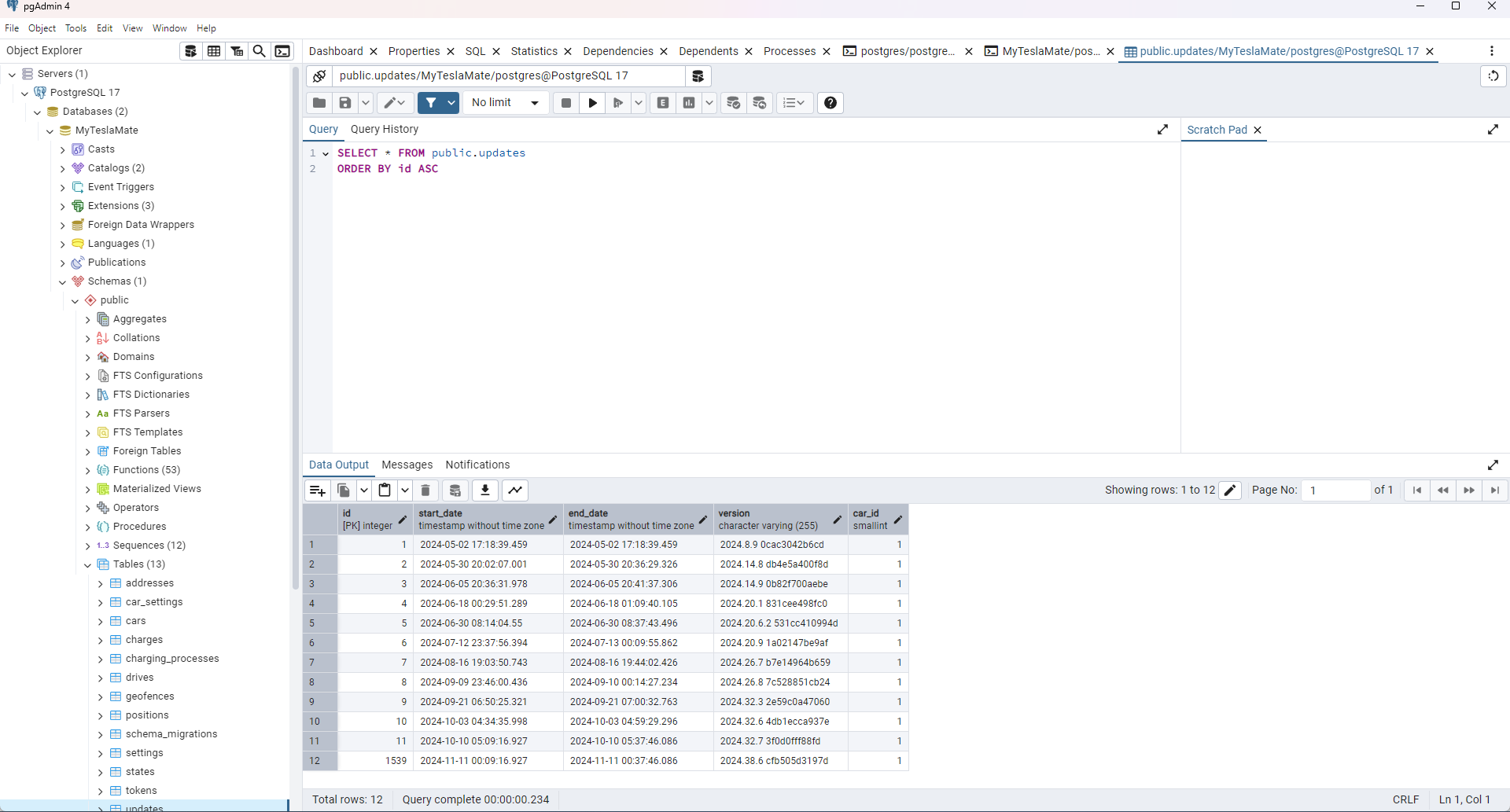The image size is (1510, 812).
Task: Go to the first page of results
Action: click(x=1417, y=491)
